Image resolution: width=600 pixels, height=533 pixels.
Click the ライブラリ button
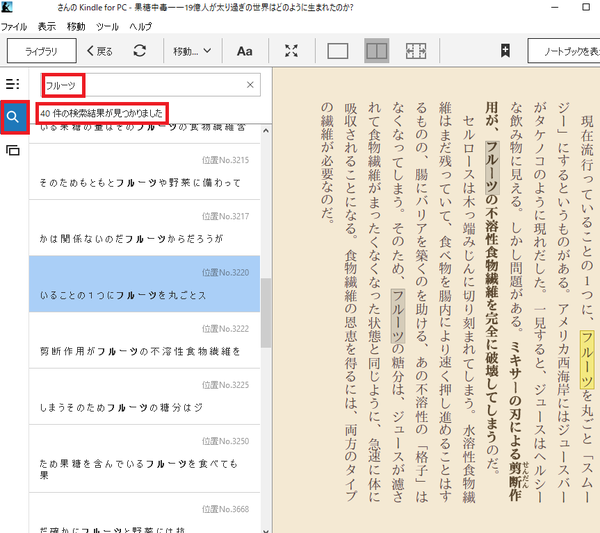point(42,51)
